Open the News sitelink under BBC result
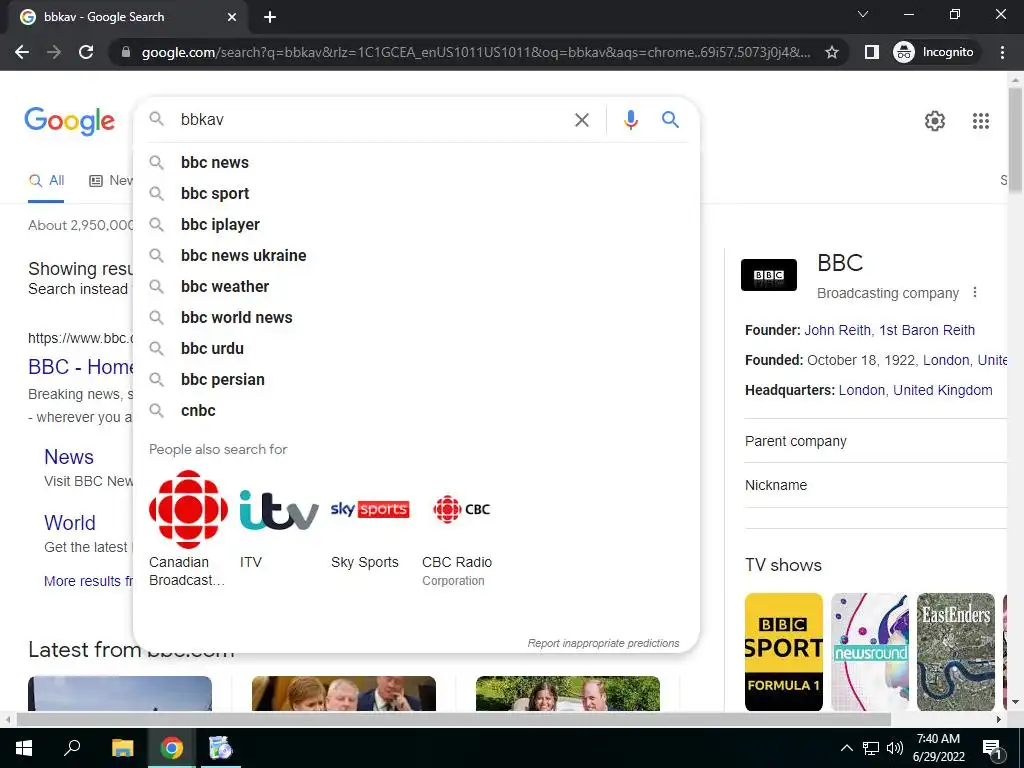 (69, 456)
